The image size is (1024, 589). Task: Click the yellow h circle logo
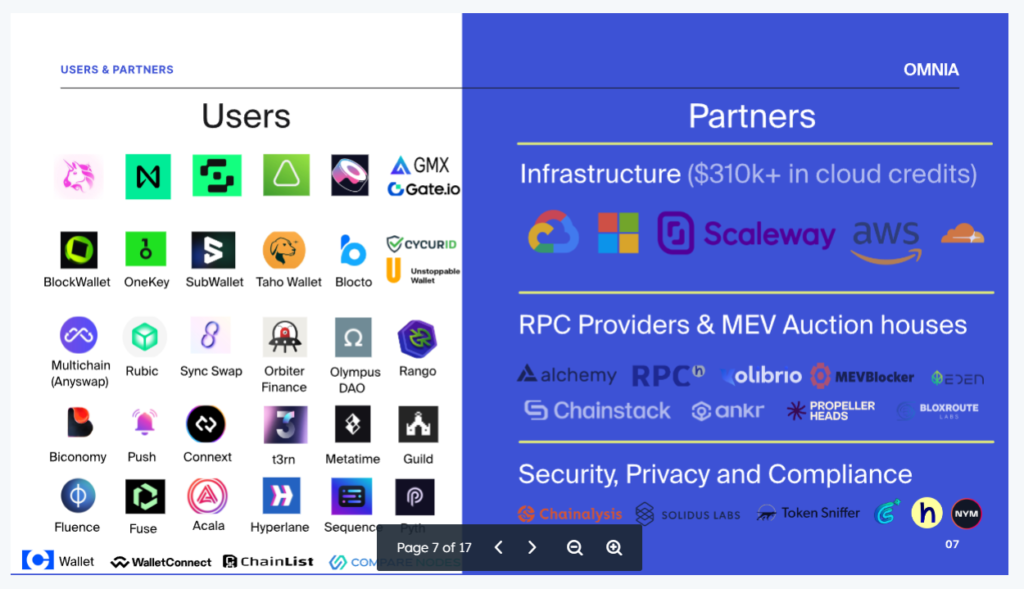[x=927, y=513]
